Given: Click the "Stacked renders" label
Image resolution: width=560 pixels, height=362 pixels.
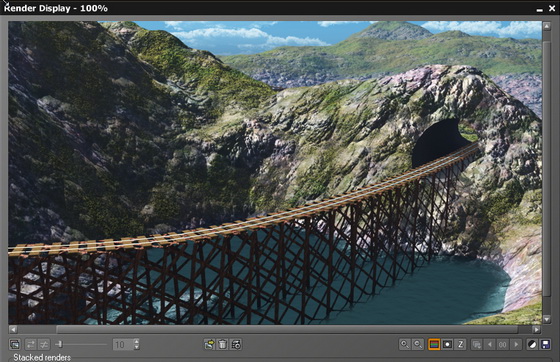Looking at the screenshot, I should 42,357.
